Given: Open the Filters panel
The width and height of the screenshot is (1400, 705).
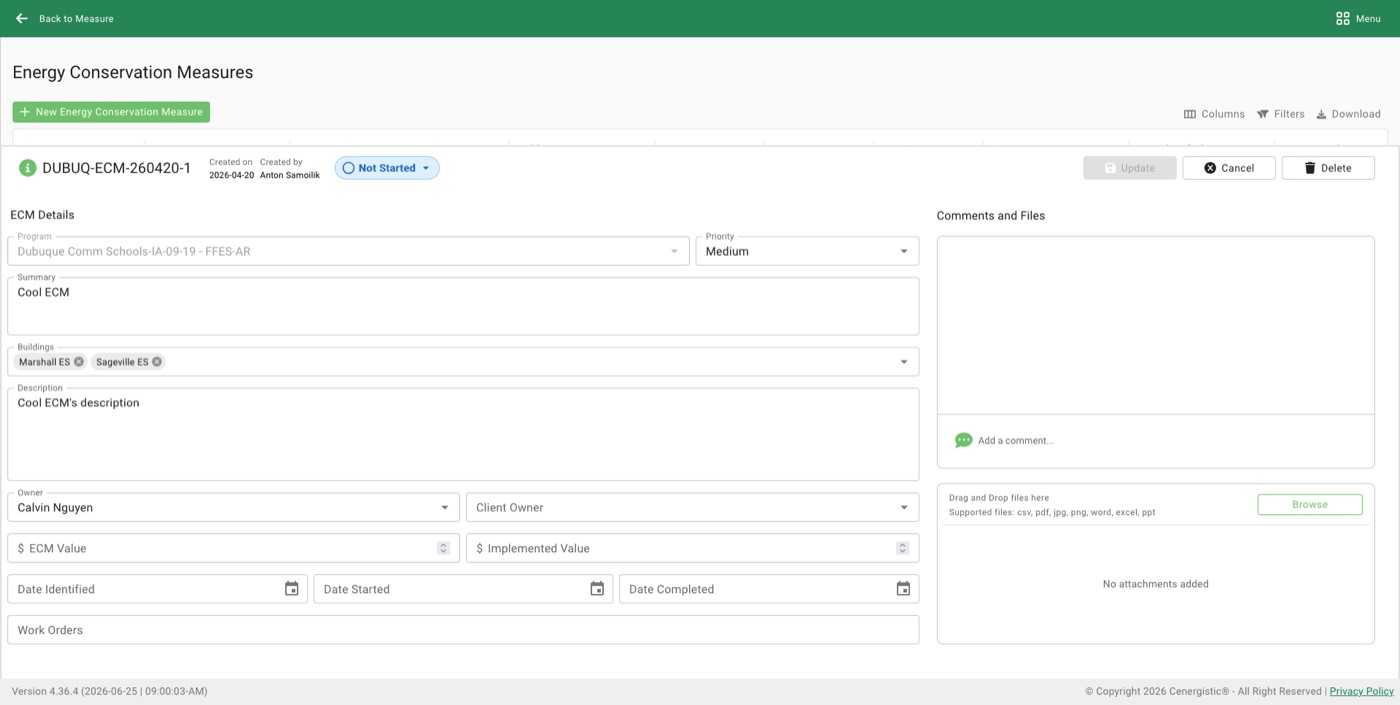Looking at the screenshot, I should (x=1281, y=114).
